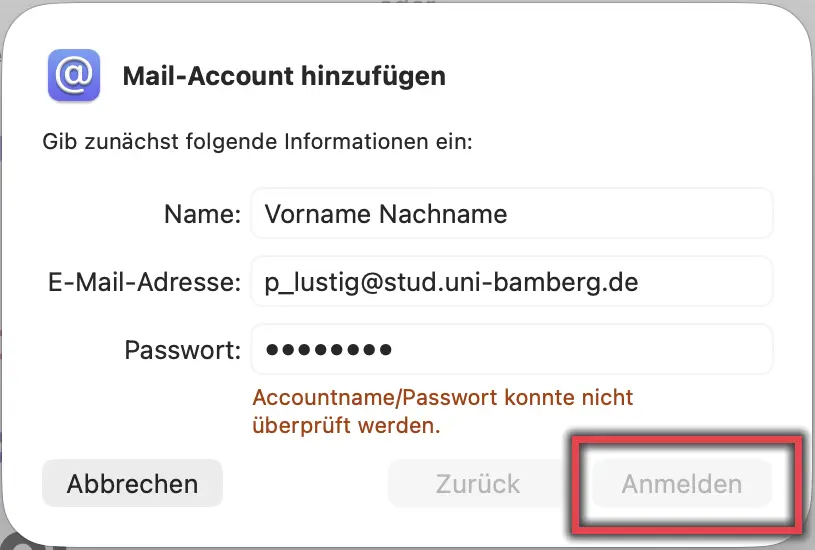Screen dimensions: 815x550
Task: Click the "Name:" label
Action: (203, 213)
